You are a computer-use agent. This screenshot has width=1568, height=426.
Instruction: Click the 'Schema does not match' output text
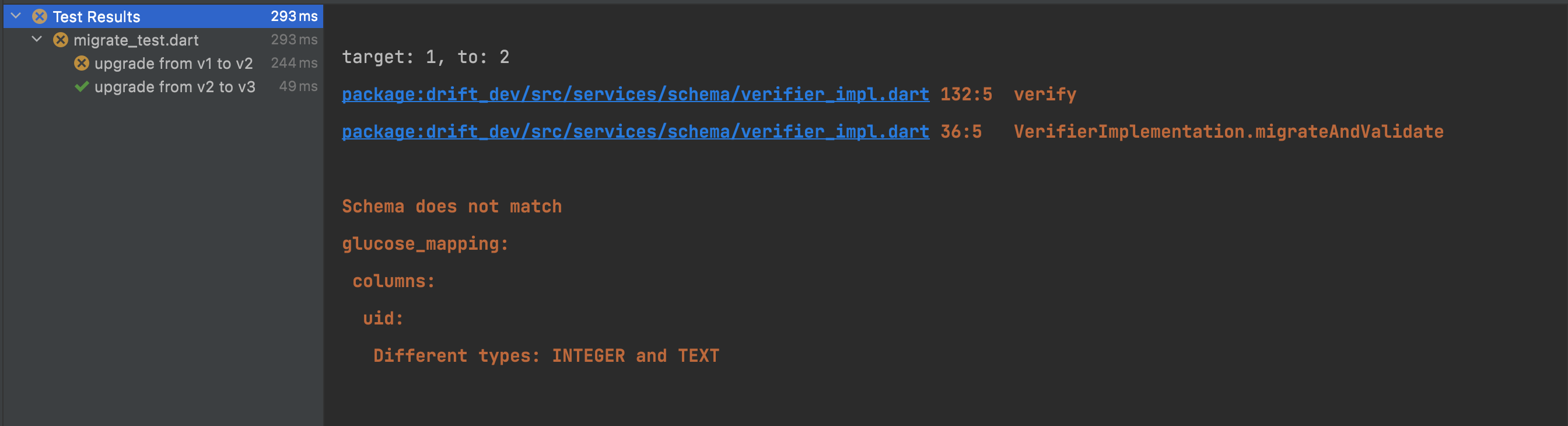click(452, 205)
